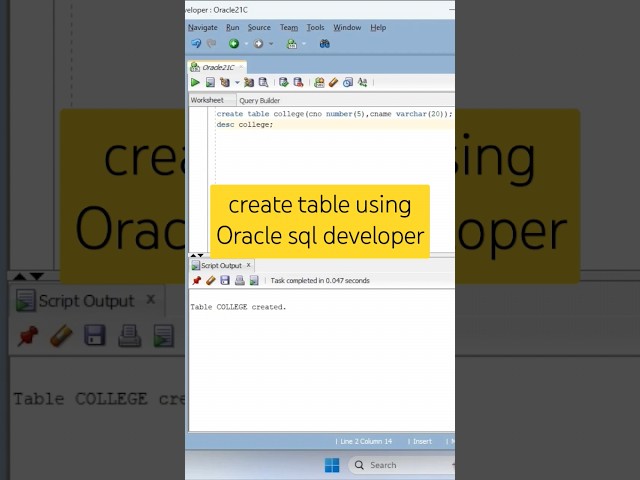Switch to the Query Builder tab

[x=260, y=100]
